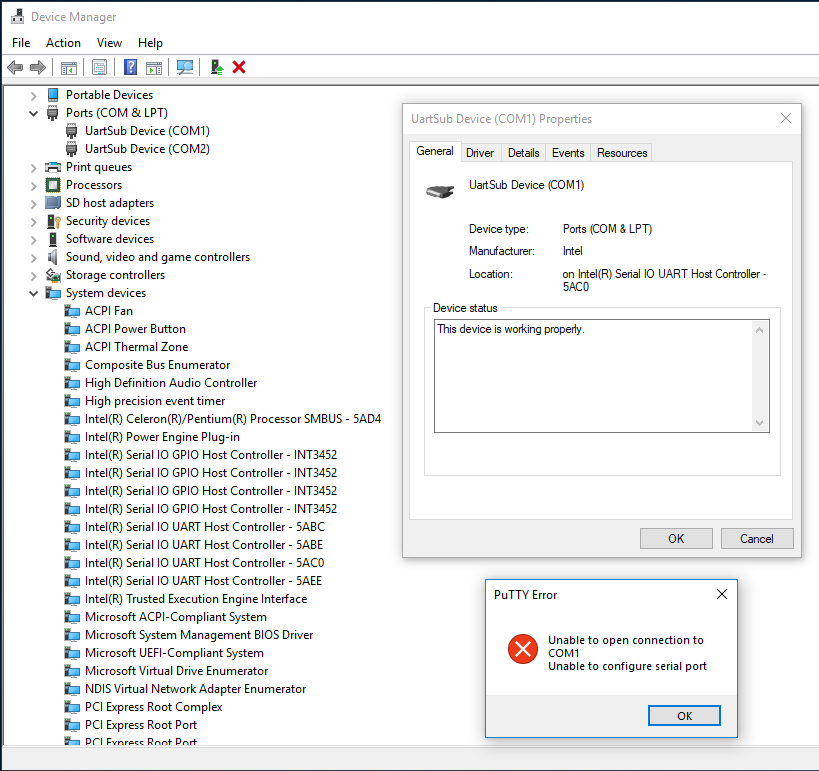
Task: Collapse the Ports (COM & LPT) node
Action: 33,113
